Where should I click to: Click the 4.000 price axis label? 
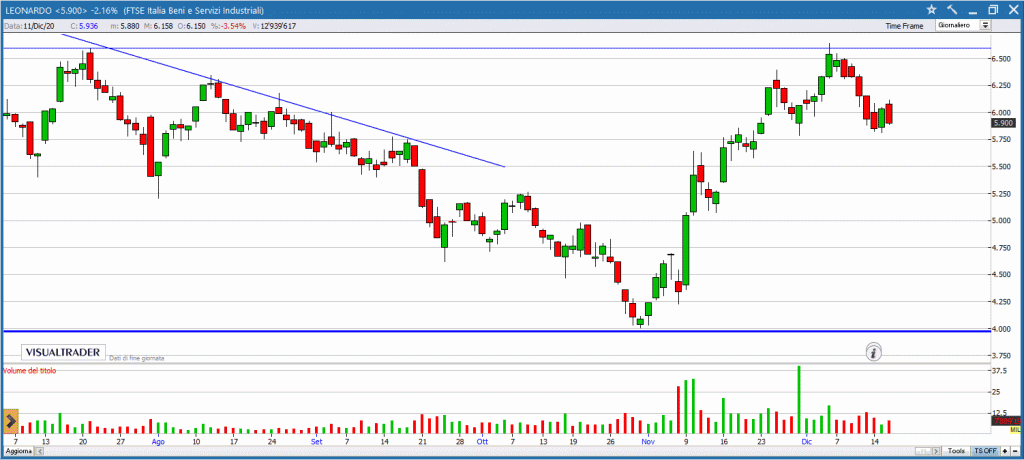click(1003, 329)
